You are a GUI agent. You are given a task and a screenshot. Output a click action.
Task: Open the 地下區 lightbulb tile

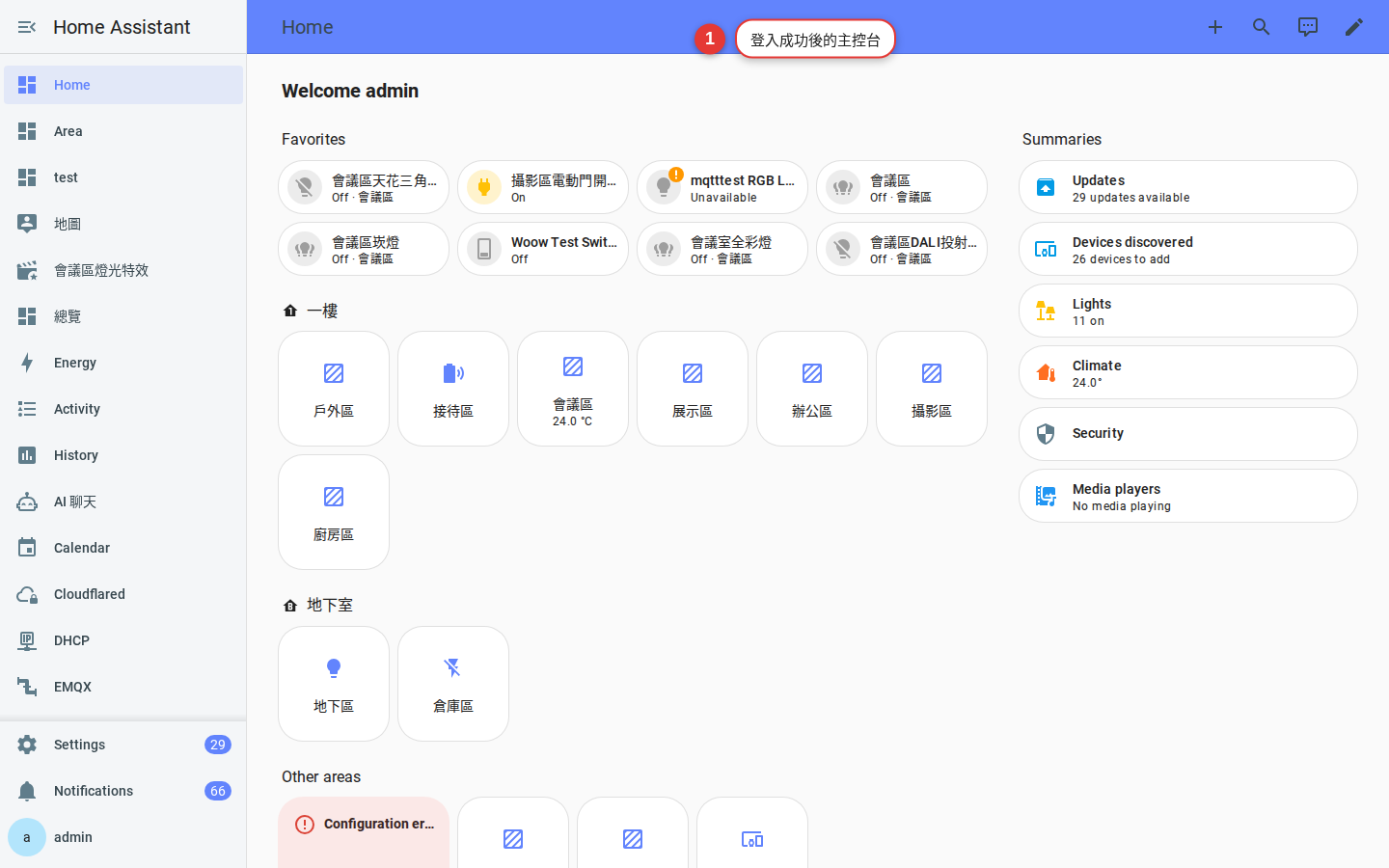334,684
